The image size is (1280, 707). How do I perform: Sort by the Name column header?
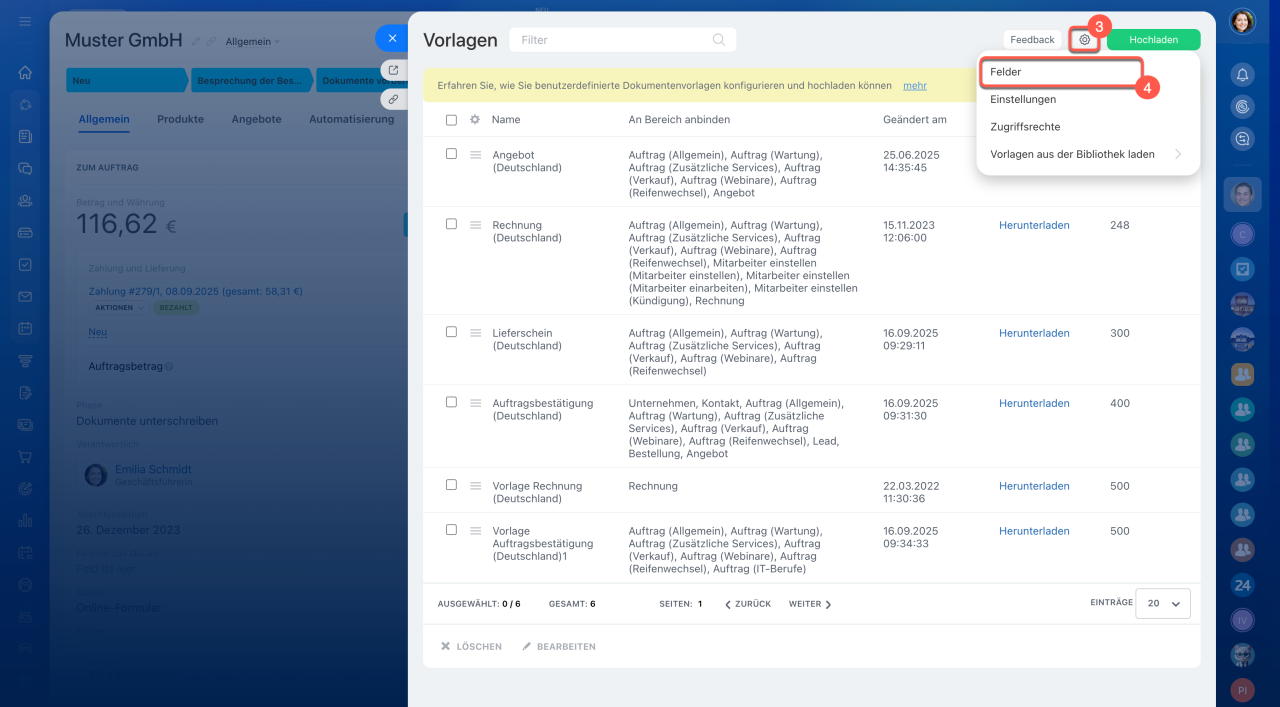click(506, 120)
